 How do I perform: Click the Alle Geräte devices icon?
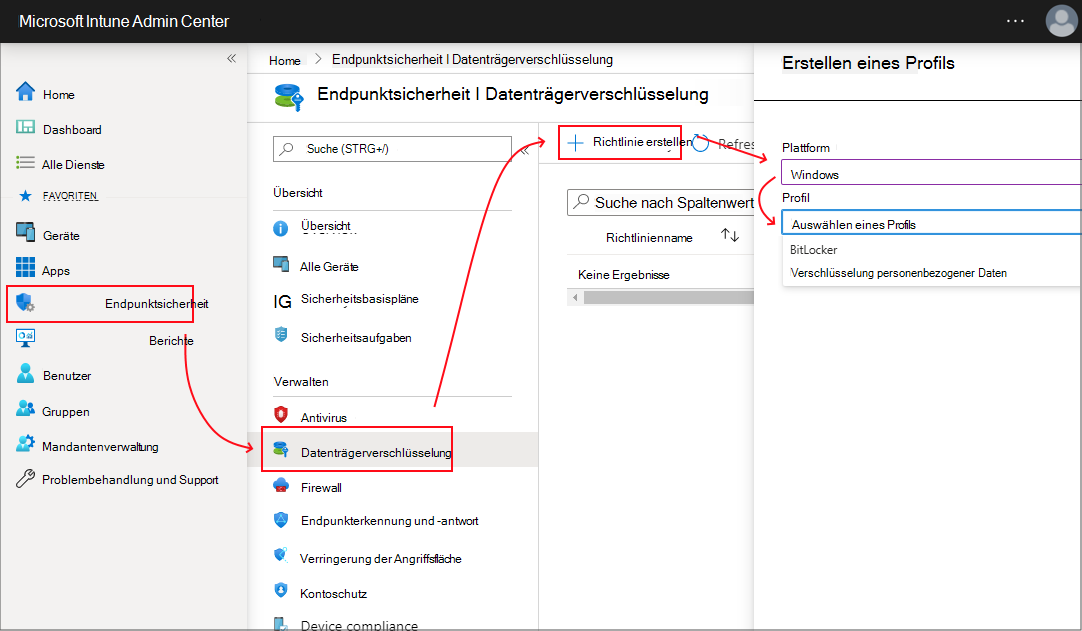(281, 264)
